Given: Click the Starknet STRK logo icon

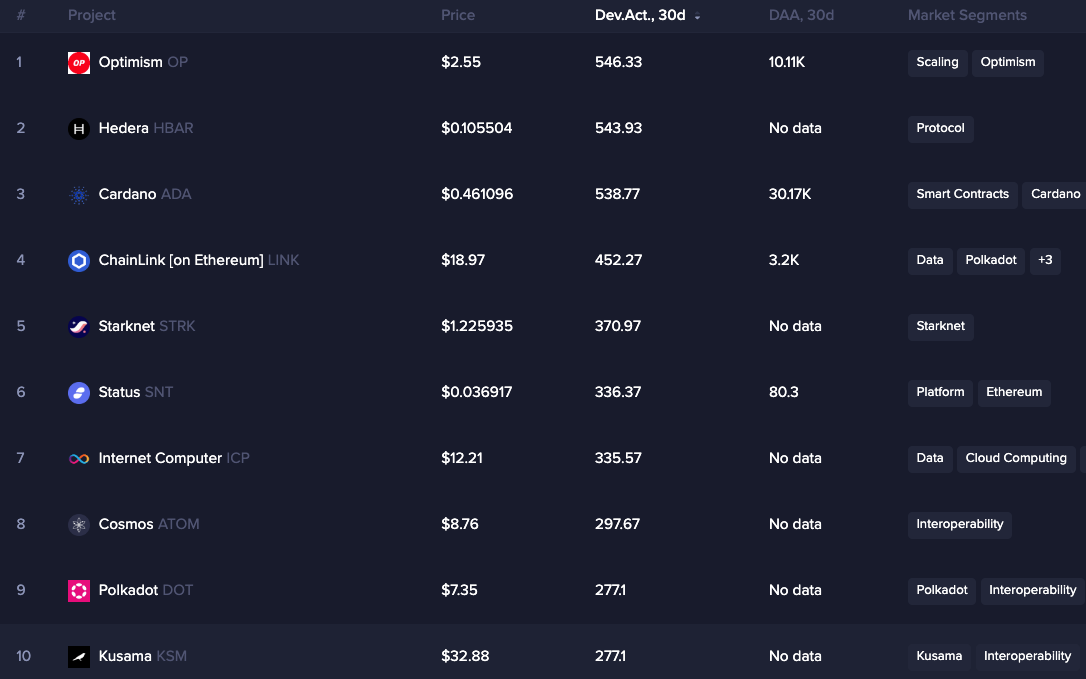Looking at the screenshot, I should tap(79, 326).
